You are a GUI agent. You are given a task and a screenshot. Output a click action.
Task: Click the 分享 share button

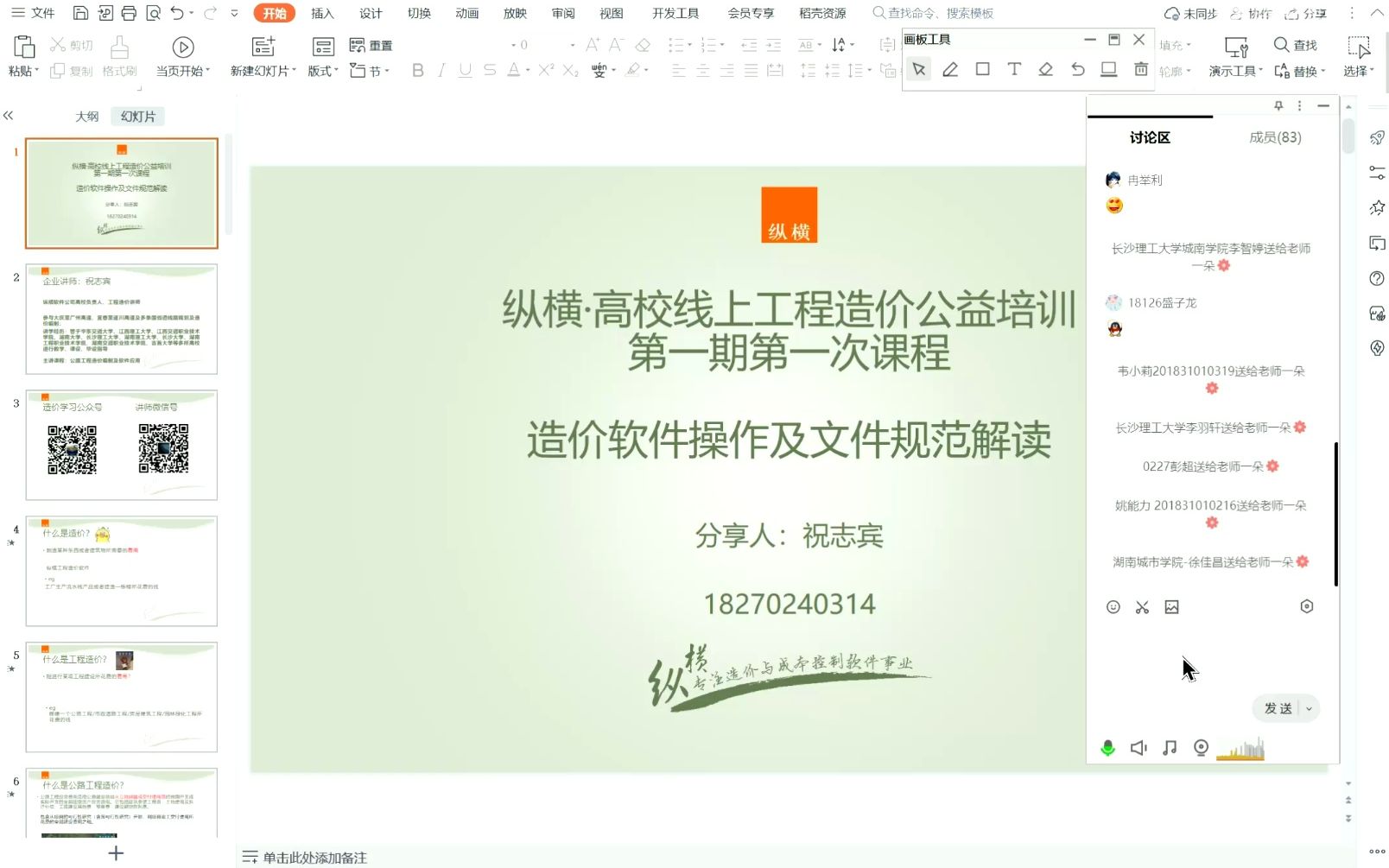1306,13
